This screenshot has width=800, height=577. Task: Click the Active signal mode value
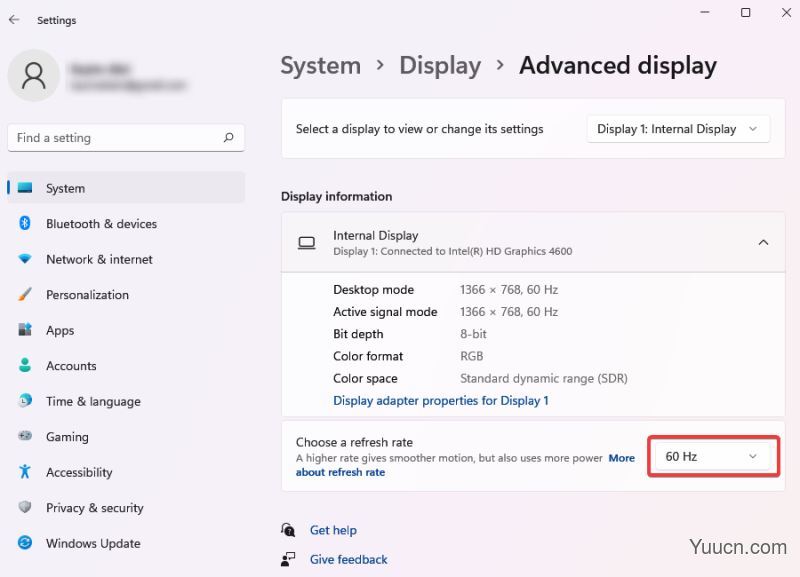point(509,311)
